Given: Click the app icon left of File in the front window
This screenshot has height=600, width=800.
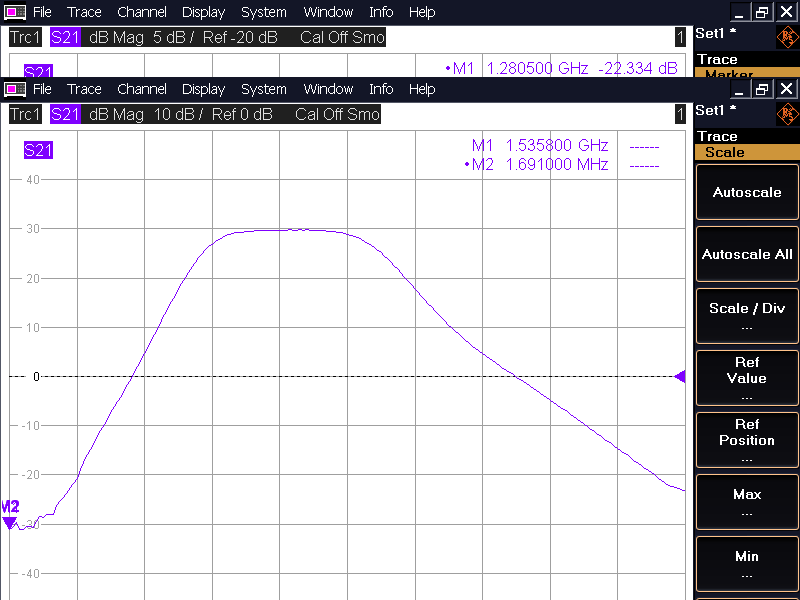Looking at the screenshot, I should pos(17,89).
